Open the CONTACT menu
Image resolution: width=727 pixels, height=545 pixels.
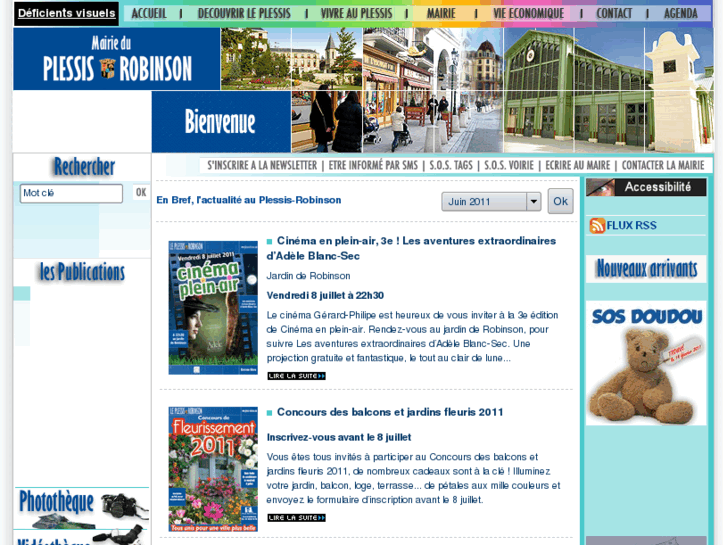[x=614, y=13]
